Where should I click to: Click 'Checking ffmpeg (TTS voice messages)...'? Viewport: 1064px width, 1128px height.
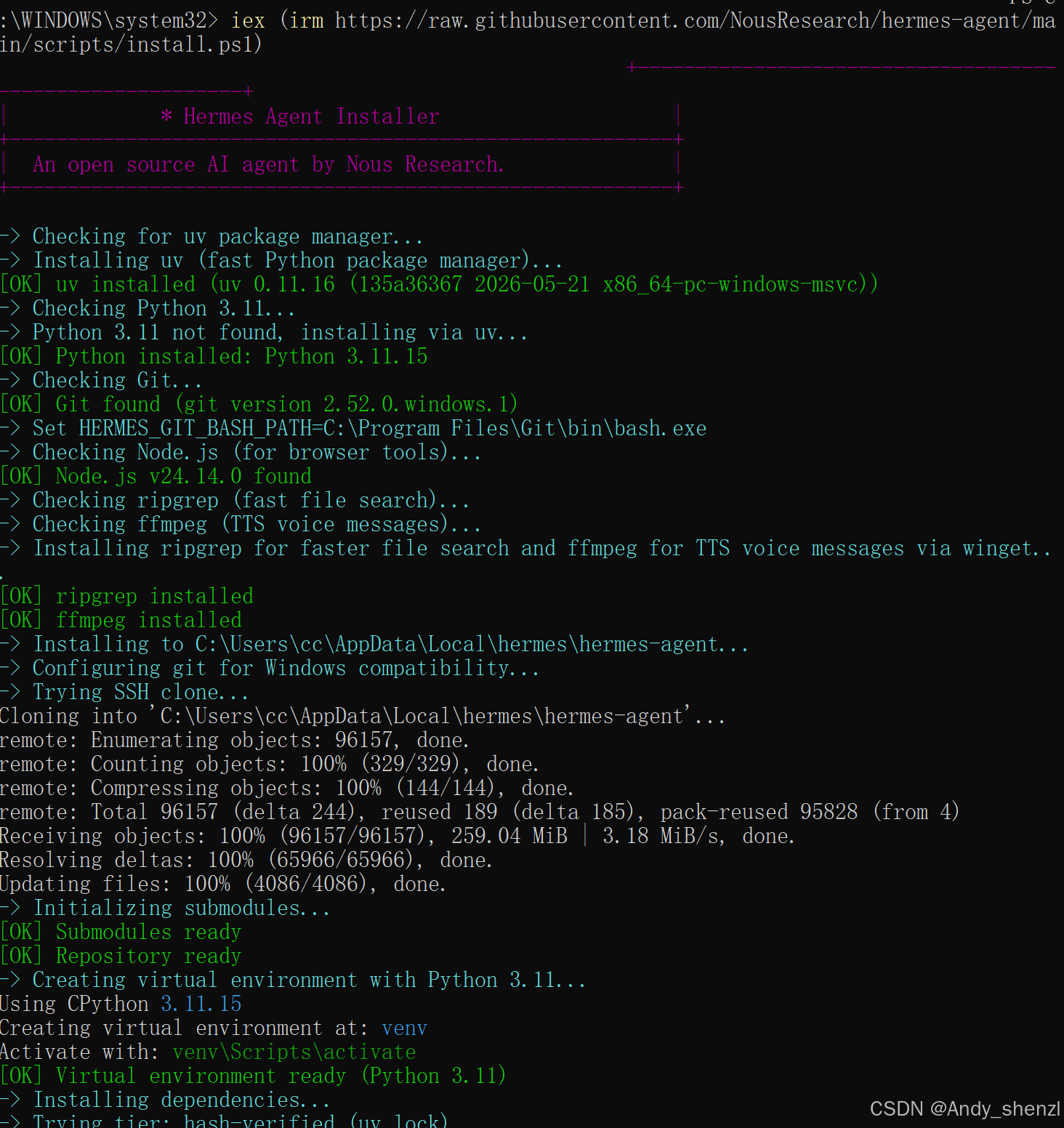241,524
